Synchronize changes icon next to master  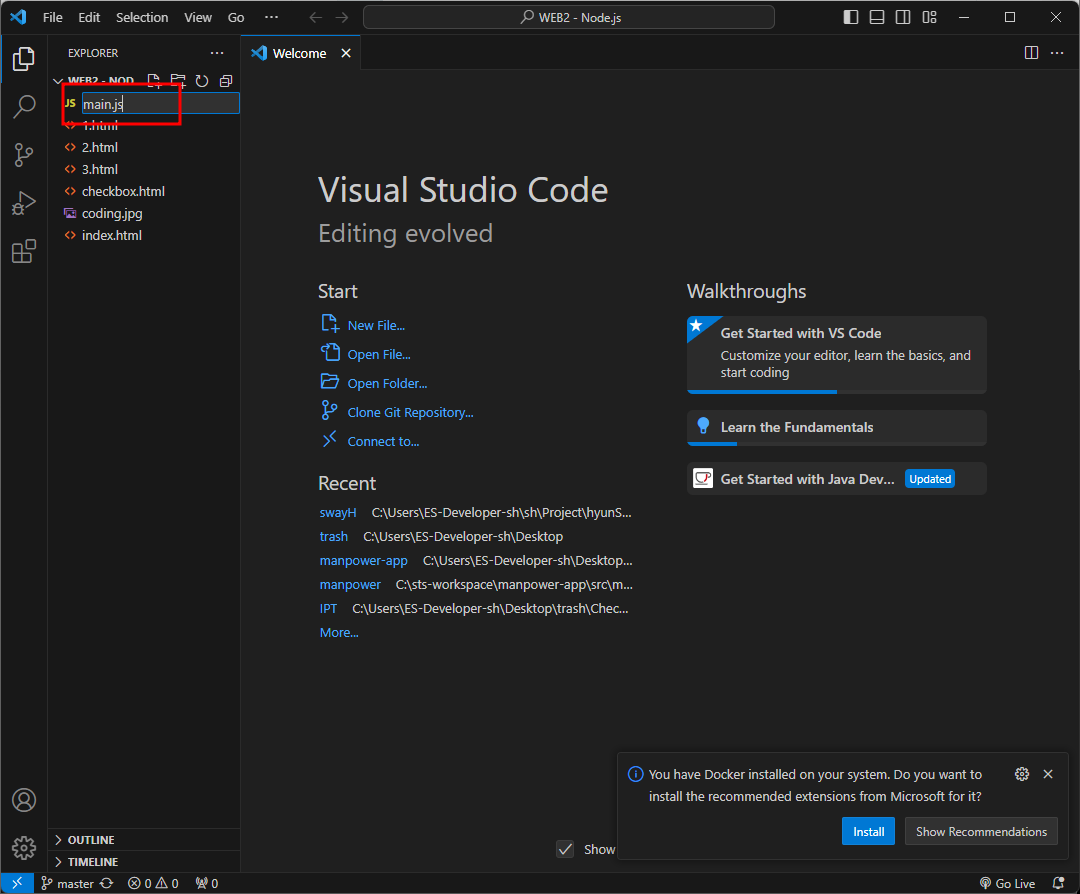(x=107, y=883)
